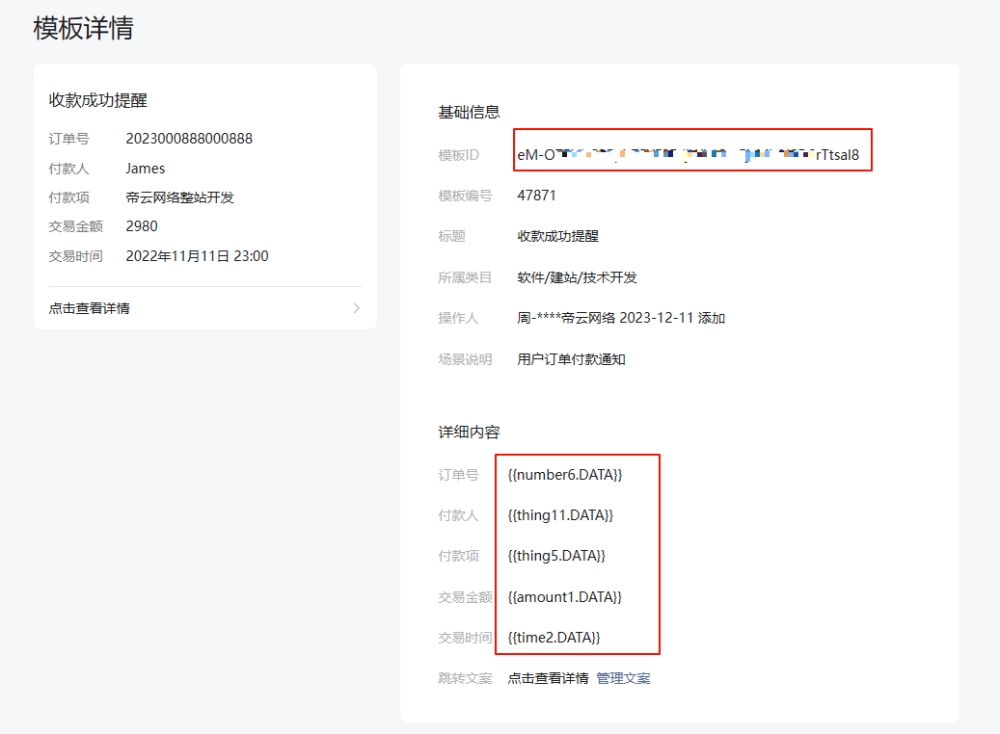Select the template ID value ending in rTtsal8

(x=688, y=155)
